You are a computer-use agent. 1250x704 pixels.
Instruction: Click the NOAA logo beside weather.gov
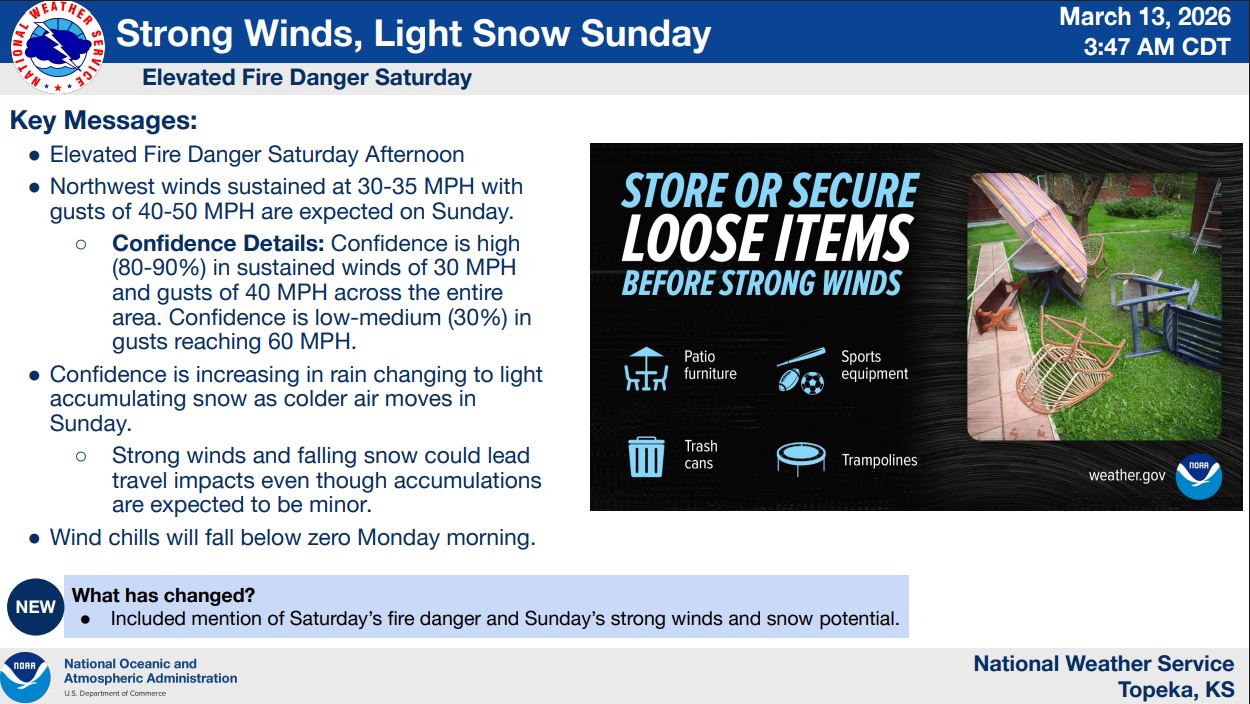(x=1198, y=476)
